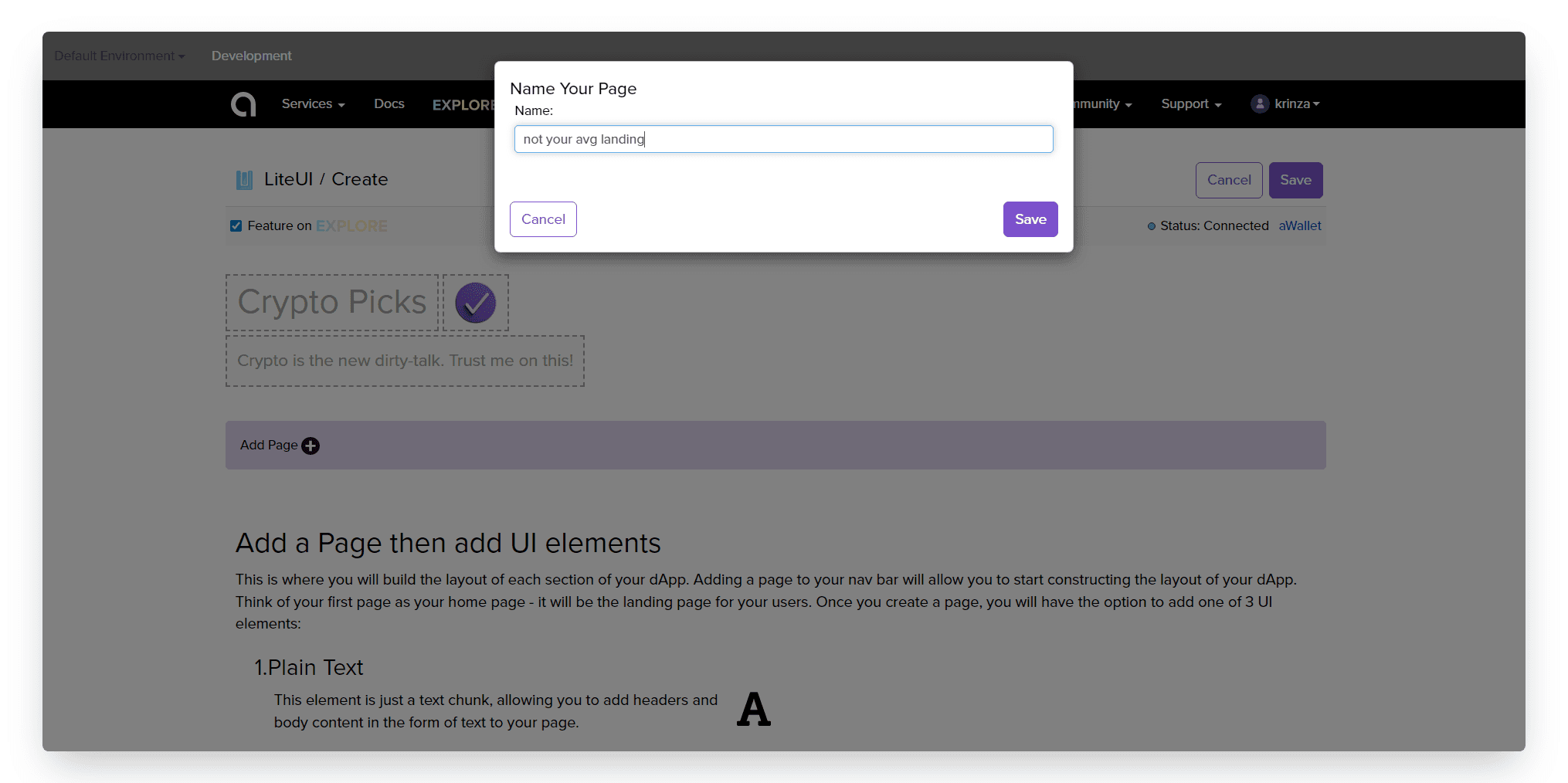
Task: Toggle the Feature on EXPLORE checkbox
Action: [x=236, y=226]
